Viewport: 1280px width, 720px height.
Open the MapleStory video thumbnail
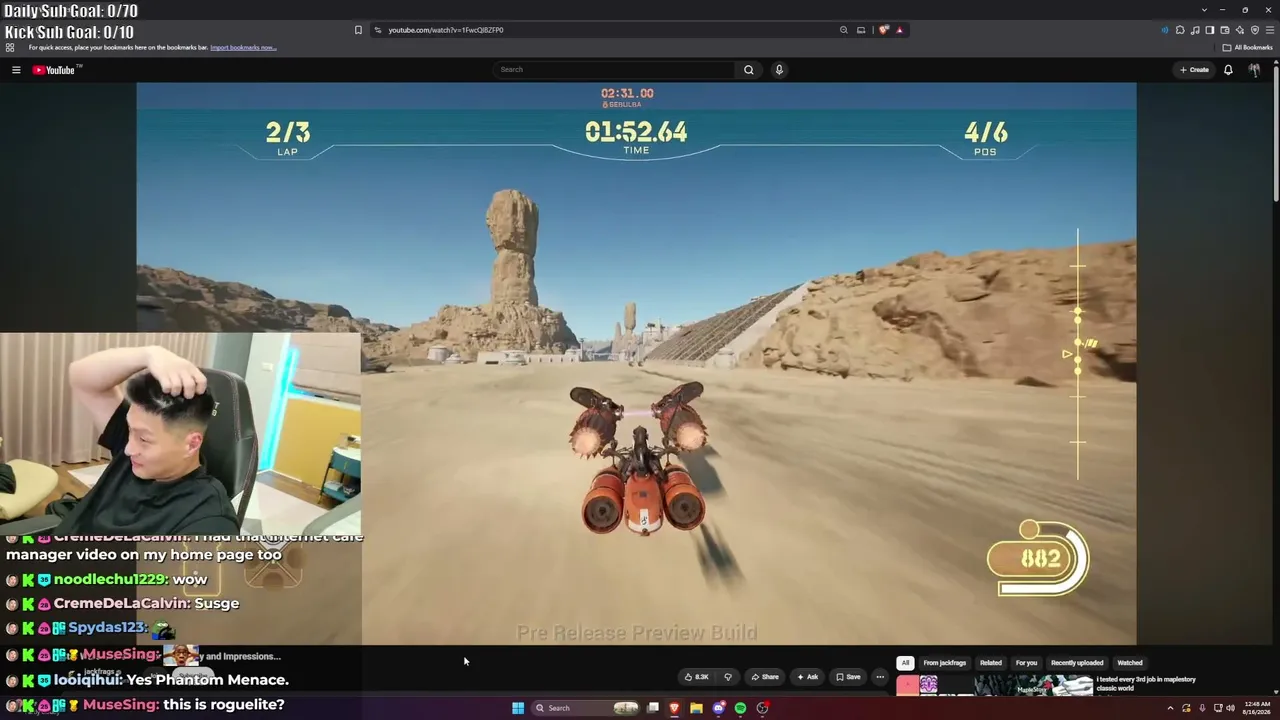click(994, 685)
